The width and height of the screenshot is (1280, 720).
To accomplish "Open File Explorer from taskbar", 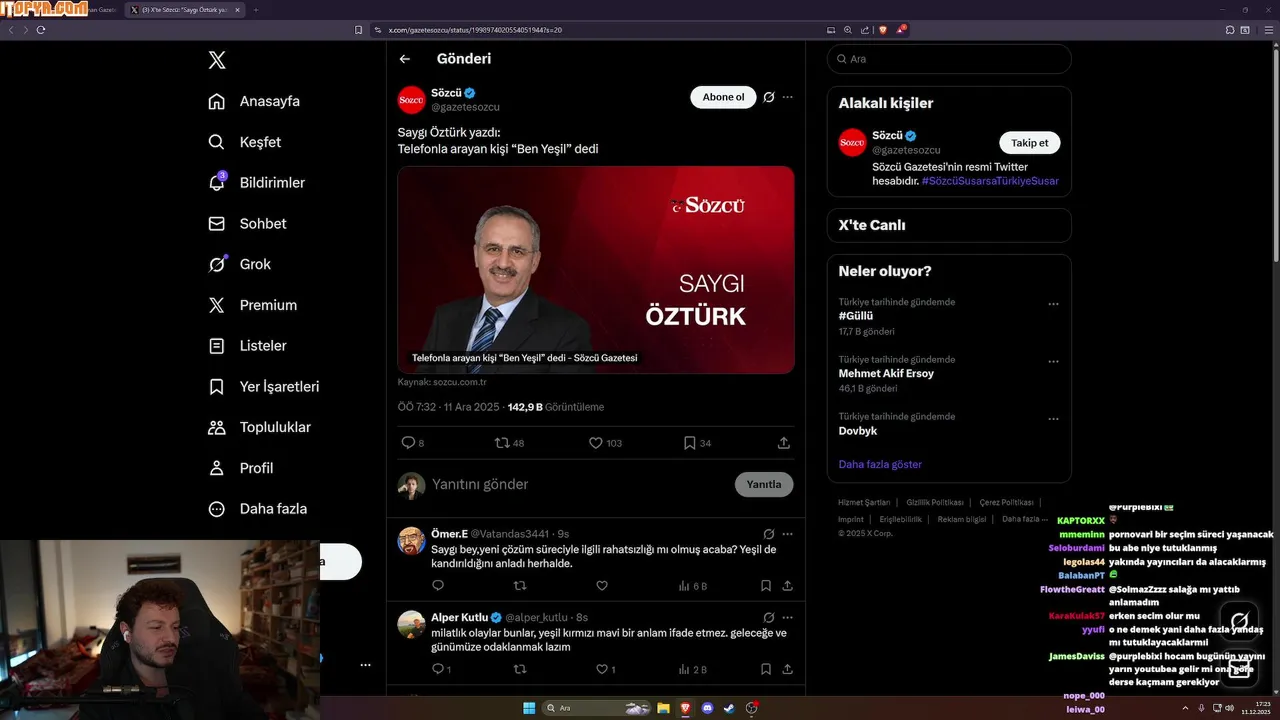I will pyautogui.click(x=663, y=708).
